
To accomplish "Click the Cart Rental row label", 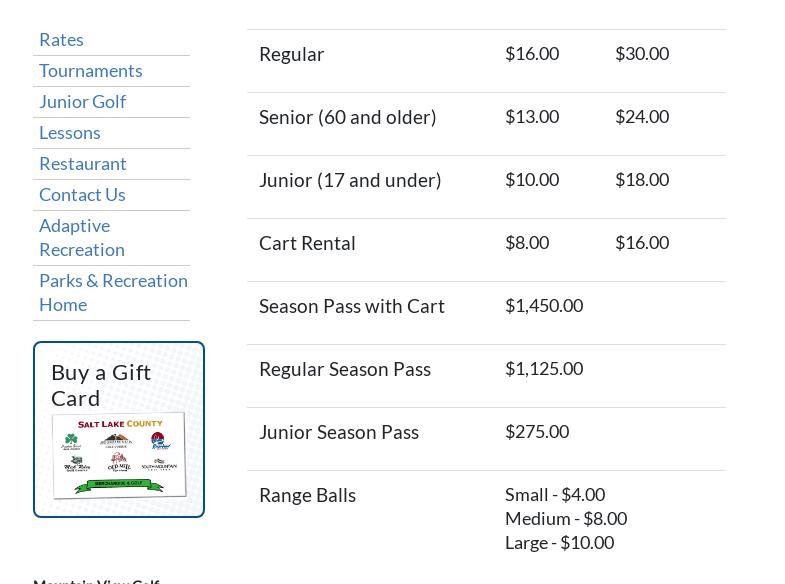I will coord(307,243).
